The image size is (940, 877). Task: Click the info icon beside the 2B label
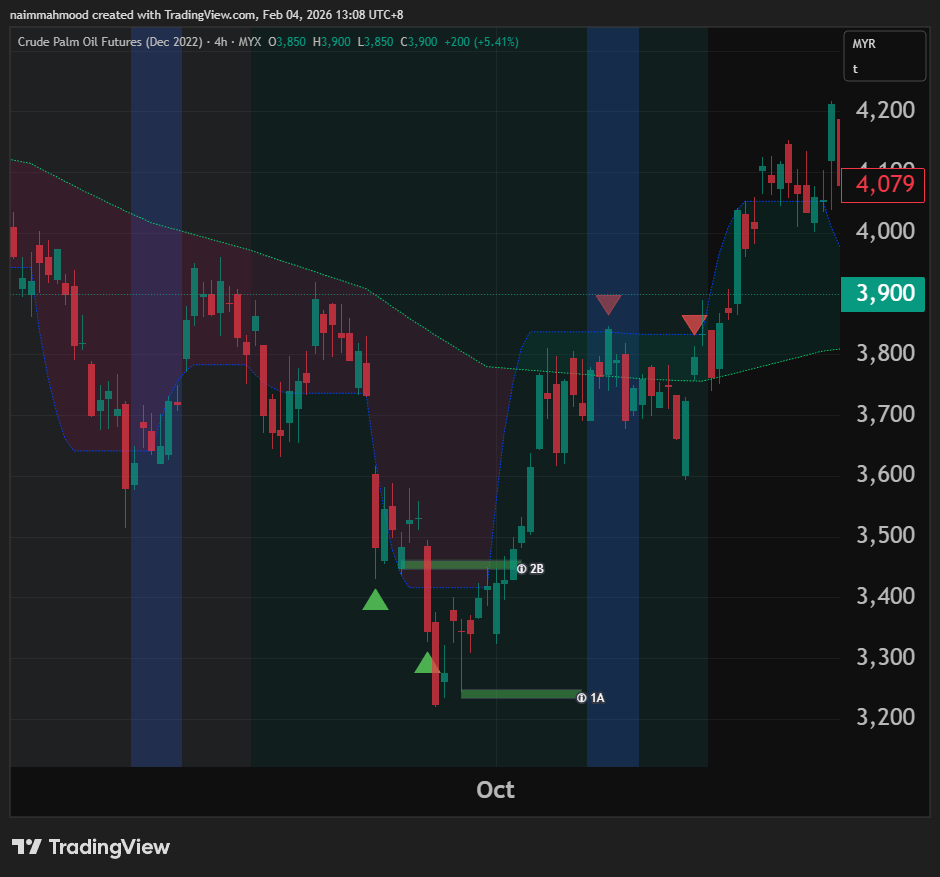tap(521, 568)
